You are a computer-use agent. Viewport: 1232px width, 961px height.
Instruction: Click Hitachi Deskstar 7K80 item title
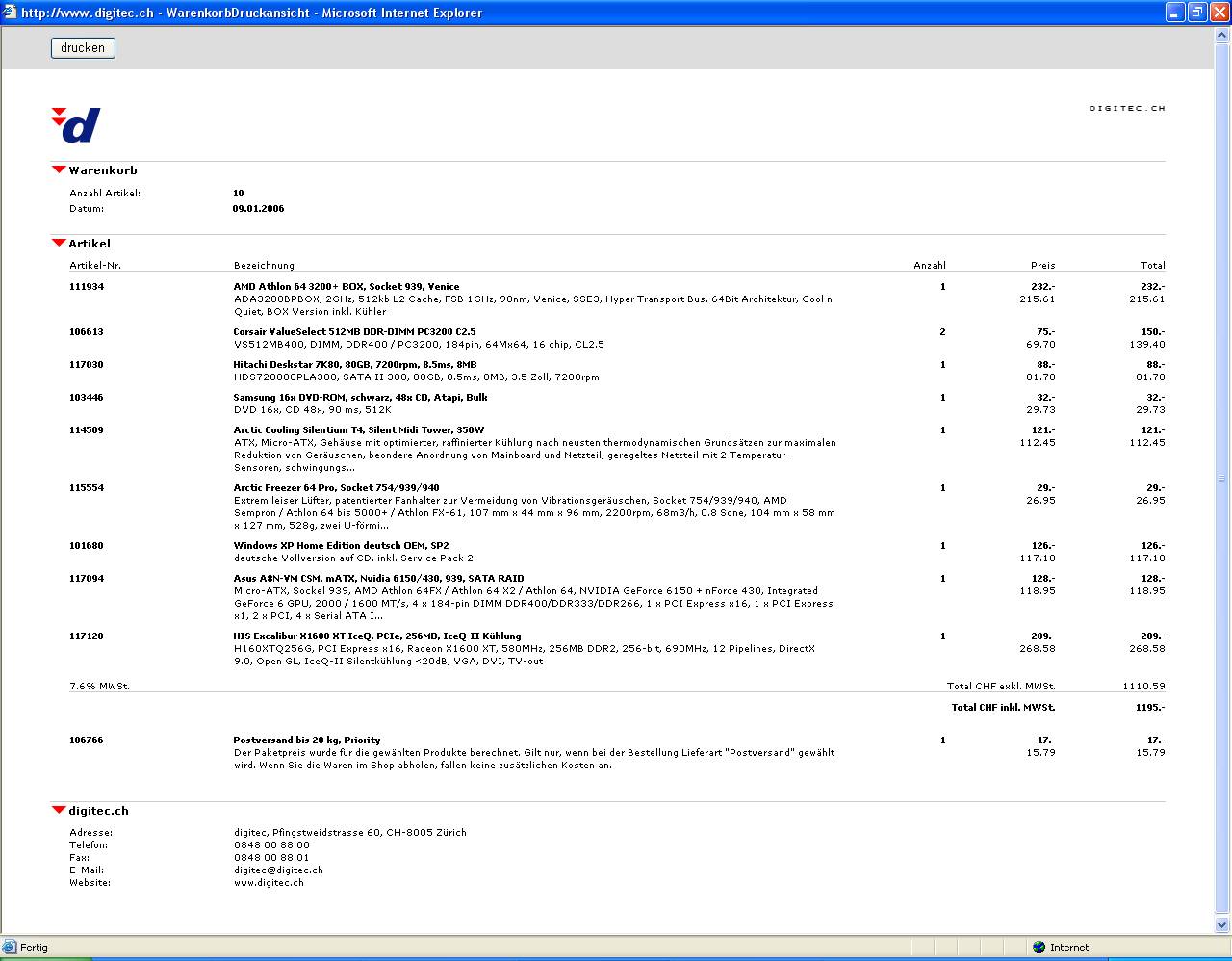[355, 365]
